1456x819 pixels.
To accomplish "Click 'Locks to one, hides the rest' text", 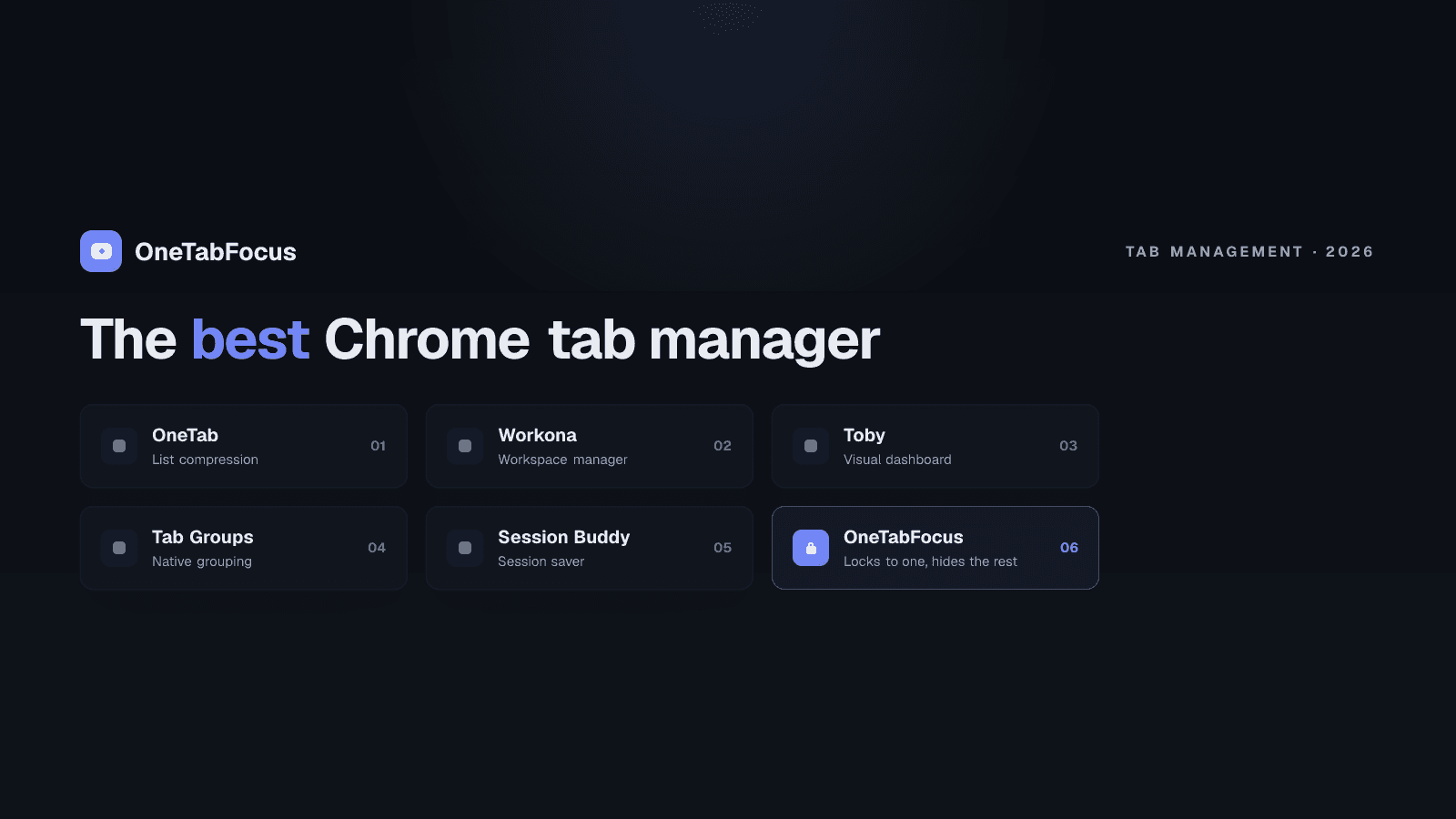I will pos(930,561).
